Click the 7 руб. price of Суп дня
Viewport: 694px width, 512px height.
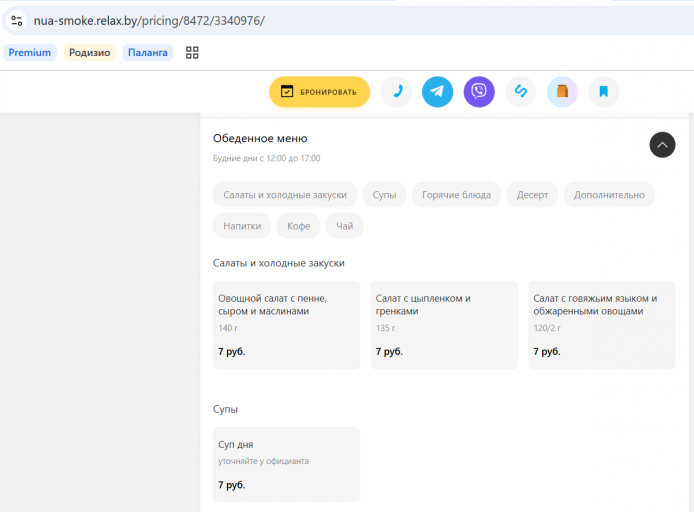[231, 485]
